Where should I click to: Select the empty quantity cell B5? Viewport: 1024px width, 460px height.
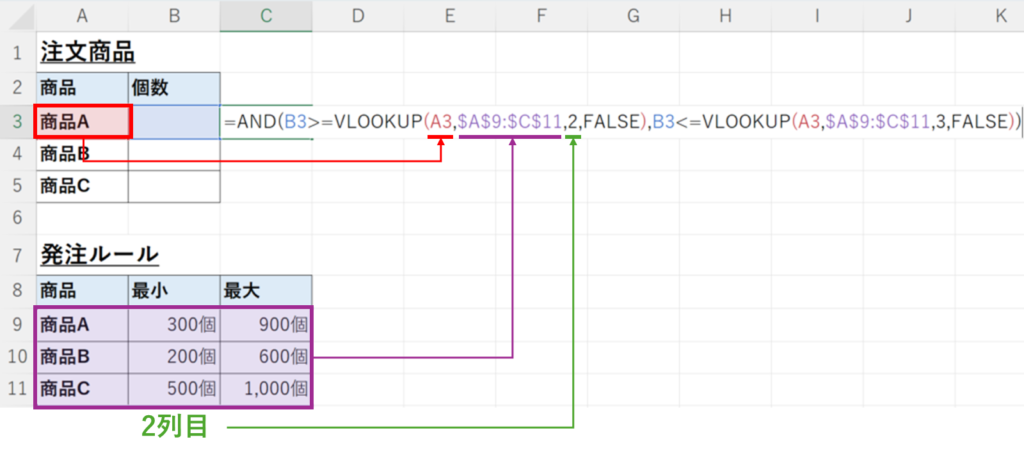coord(174,186)
